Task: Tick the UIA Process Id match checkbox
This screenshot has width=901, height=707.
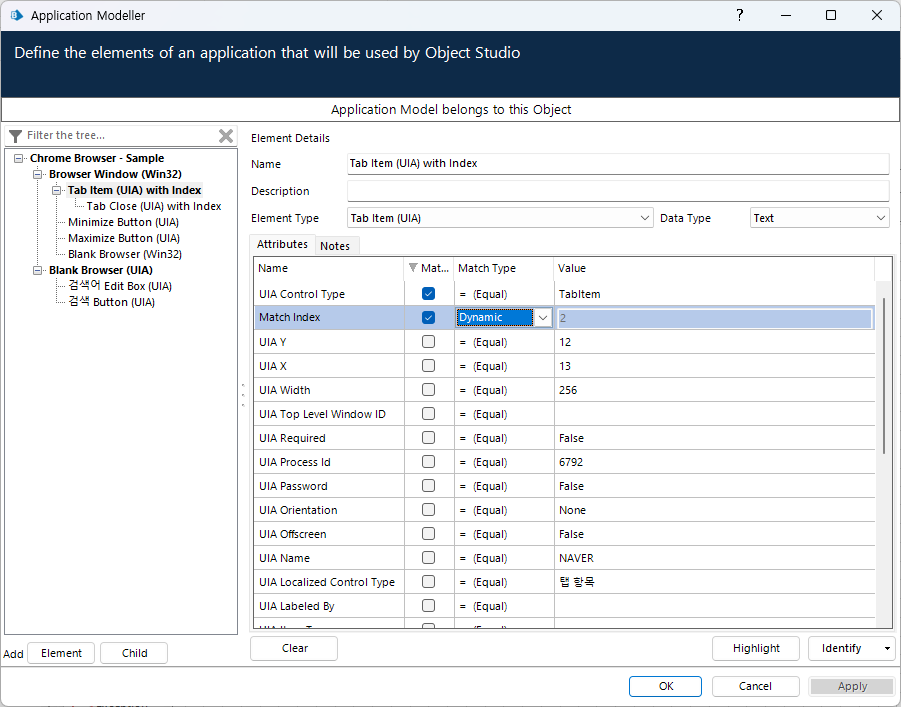Action: pos(428,462)
